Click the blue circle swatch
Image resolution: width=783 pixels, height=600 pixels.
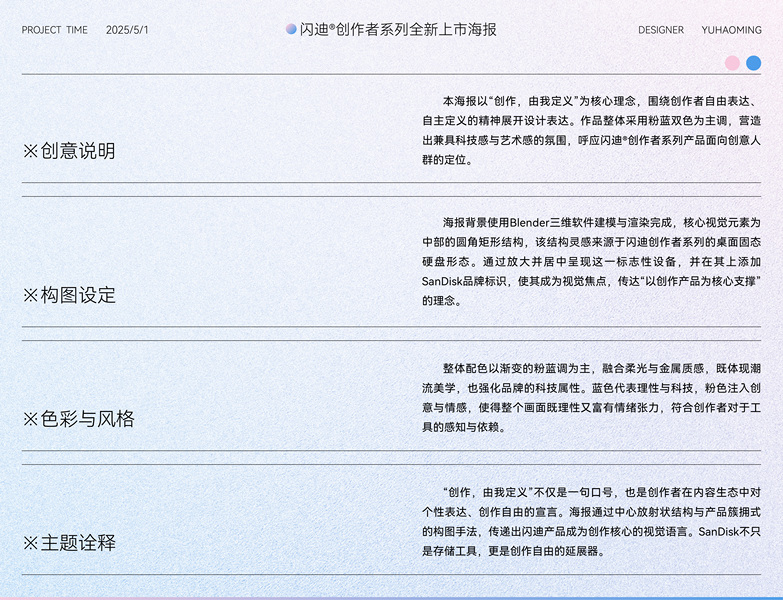754,63
